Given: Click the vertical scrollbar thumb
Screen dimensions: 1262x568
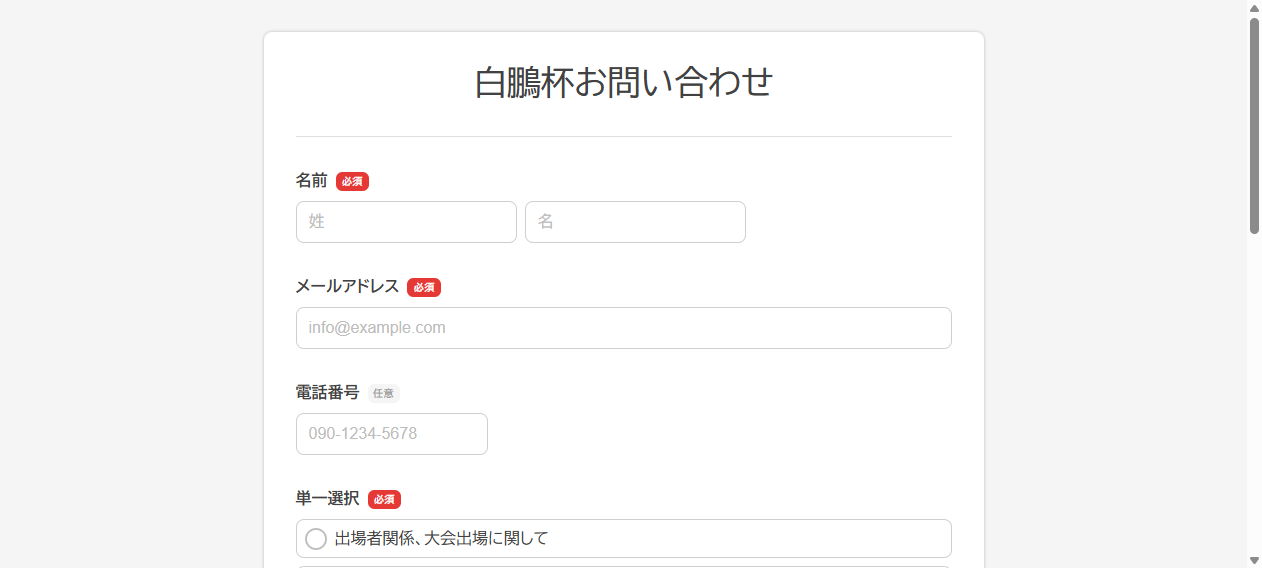Looking at the screenshot, I should pos(1254,126).
